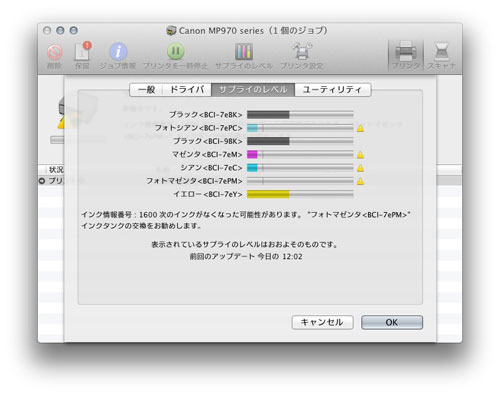Screen dimensions: 500x395
Task: Click Canon printer icon in title bar
Action: 171,31
